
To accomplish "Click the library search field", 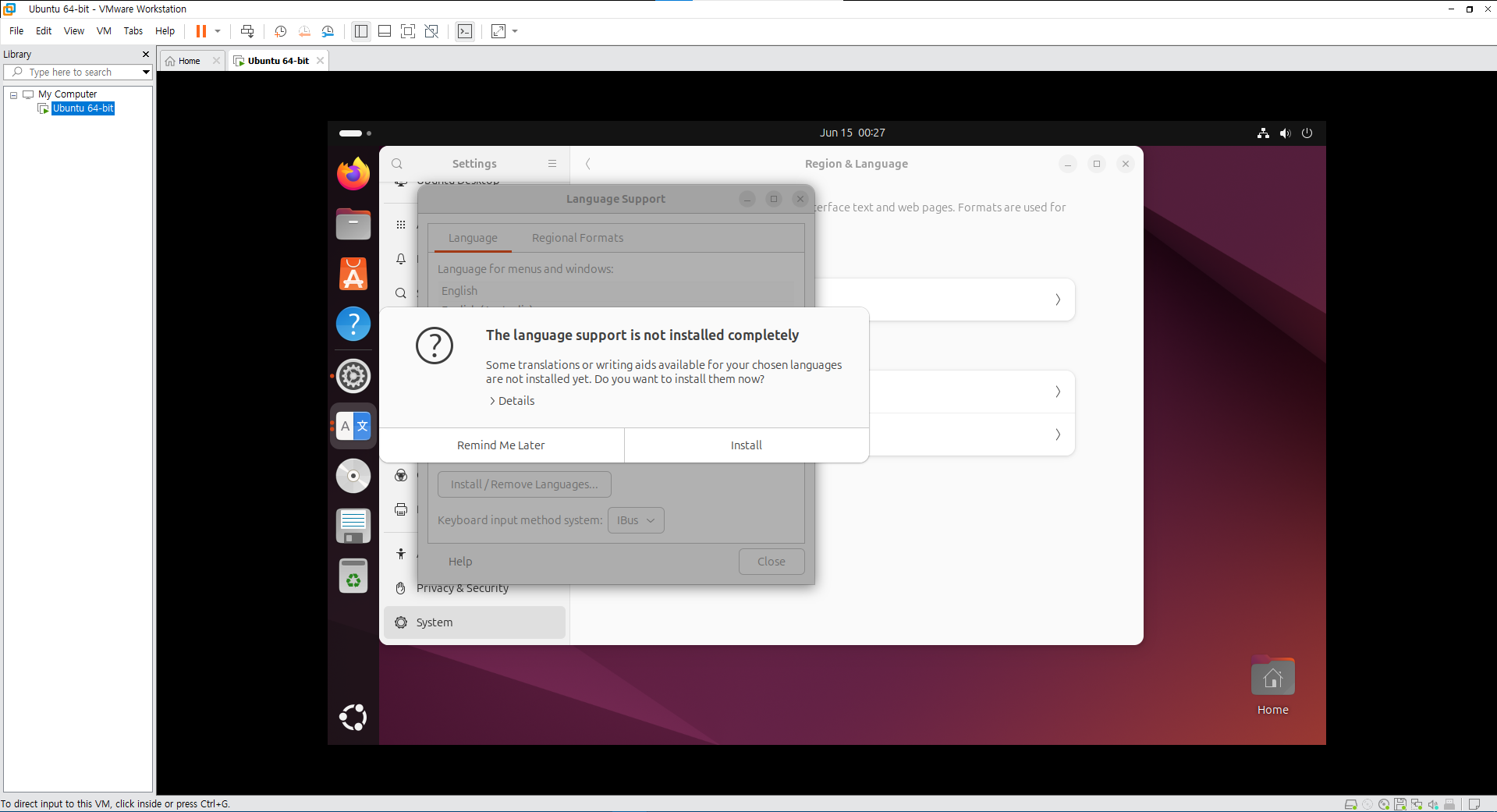I will [x=78, y=72].
